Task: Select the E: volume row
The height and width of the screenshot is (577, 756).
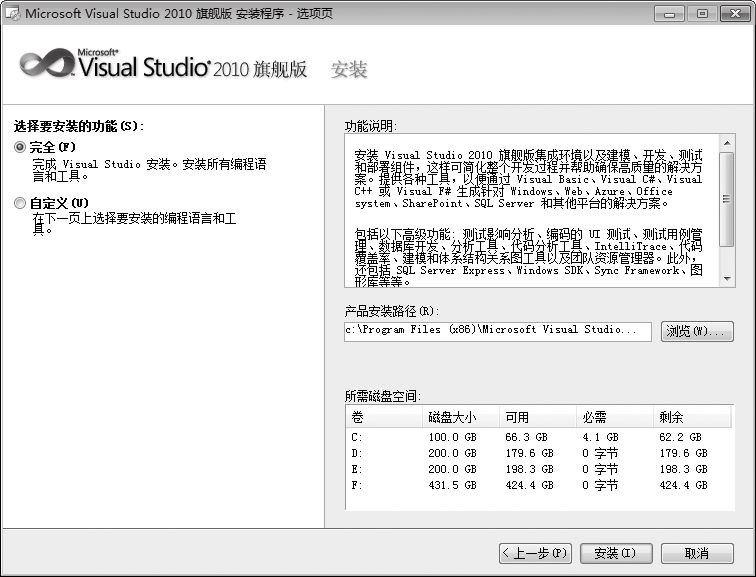Action: coord(539,469)
